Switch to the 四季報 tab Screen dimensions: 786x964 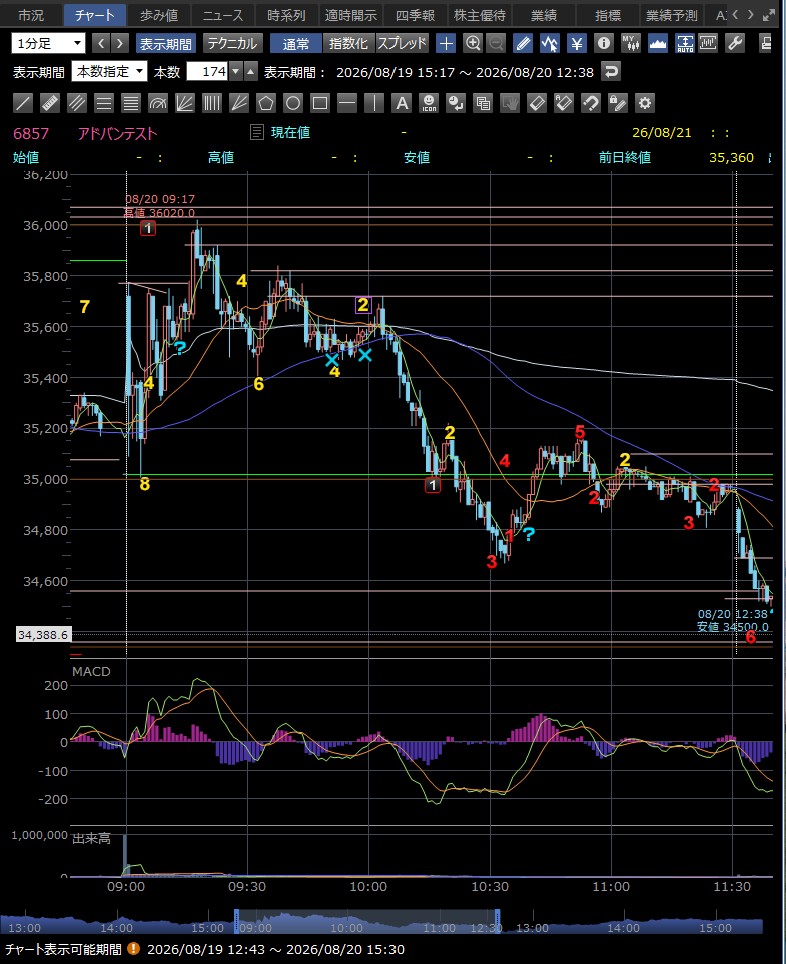(415, 15)
